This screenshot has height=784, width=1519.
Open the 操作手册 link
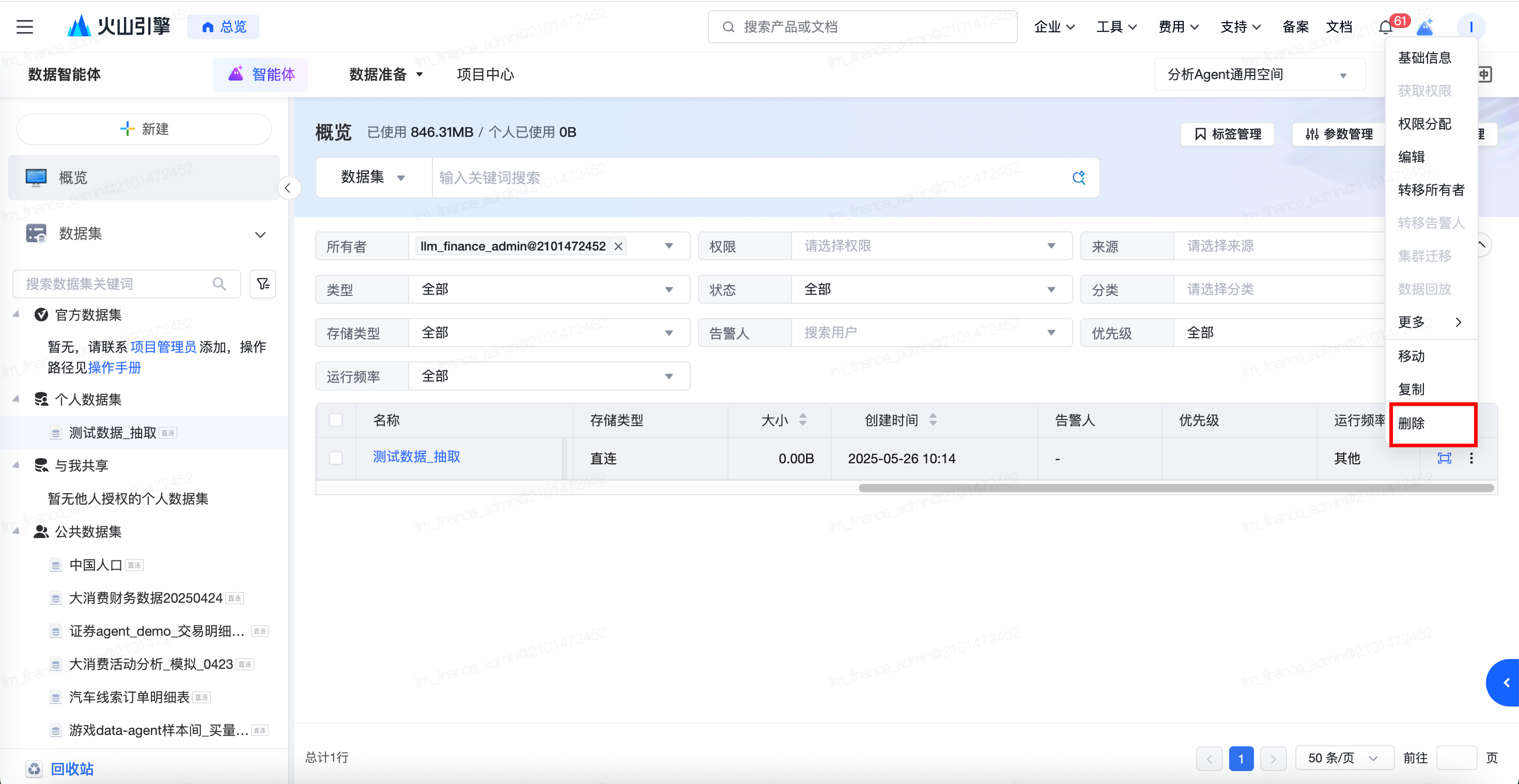(114, 367)
